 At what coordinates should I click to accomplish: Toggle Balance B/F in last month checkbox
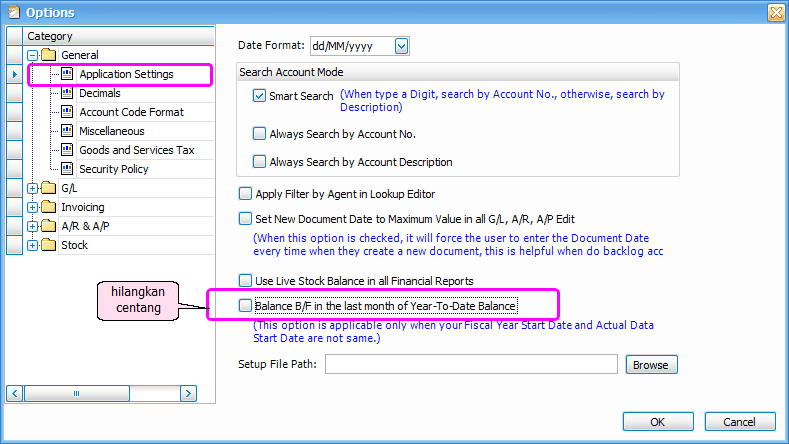tap(245, 305)
